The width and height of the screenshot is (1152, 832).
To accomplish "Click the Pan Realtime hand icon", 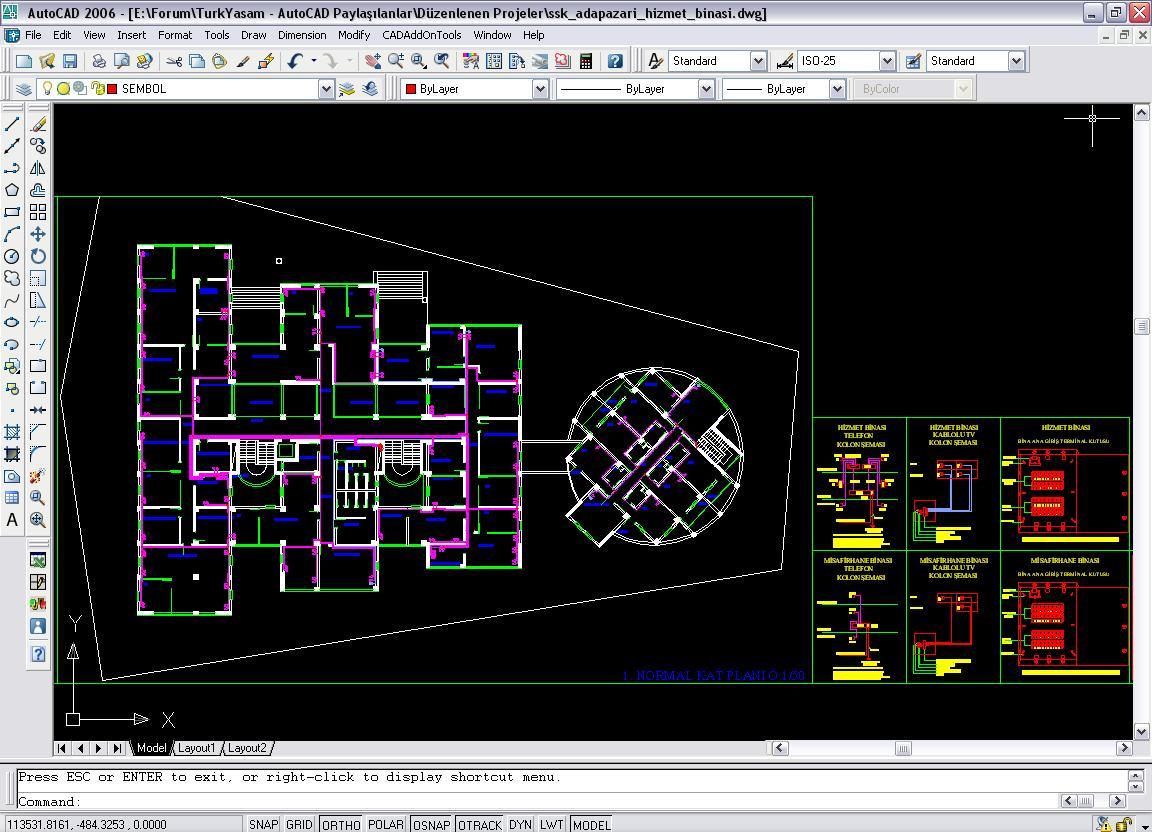I will tap(372, 61).
